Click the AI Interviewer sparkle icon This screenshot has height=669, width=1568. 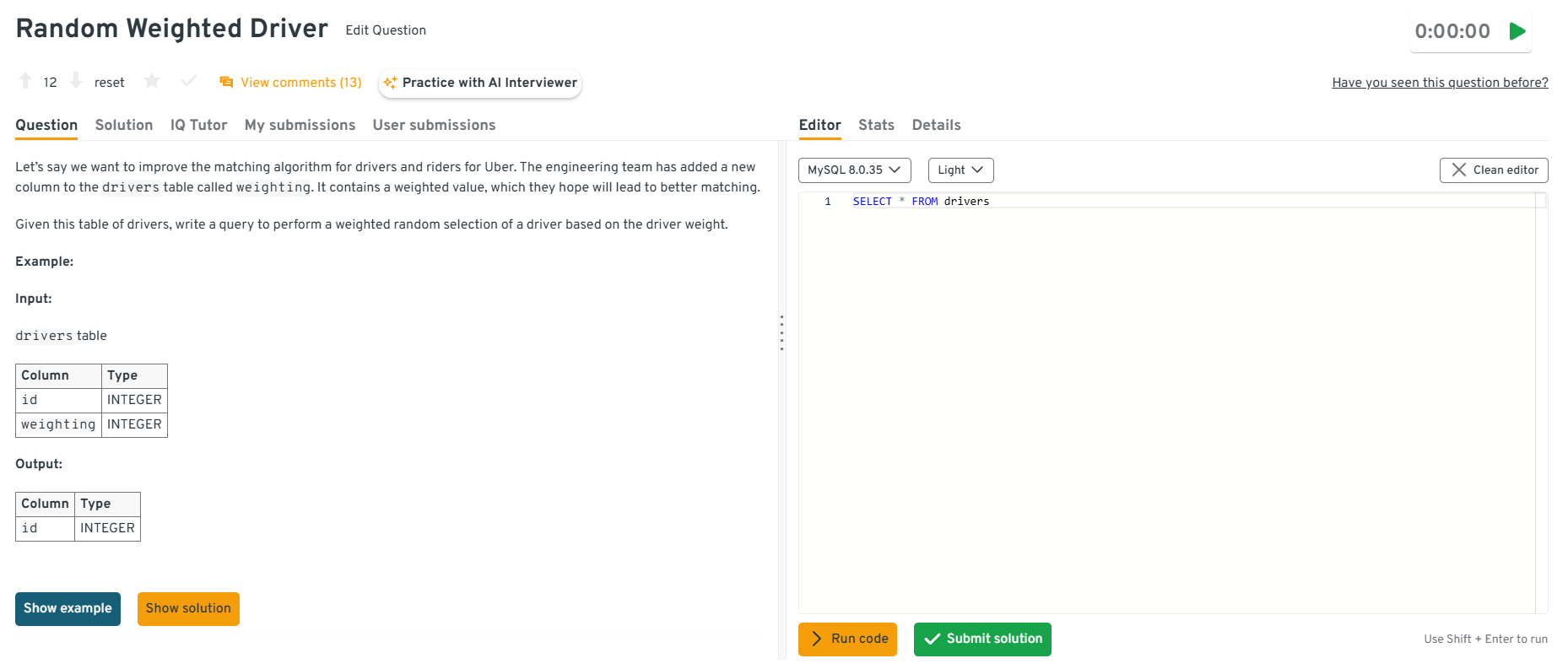390,83
